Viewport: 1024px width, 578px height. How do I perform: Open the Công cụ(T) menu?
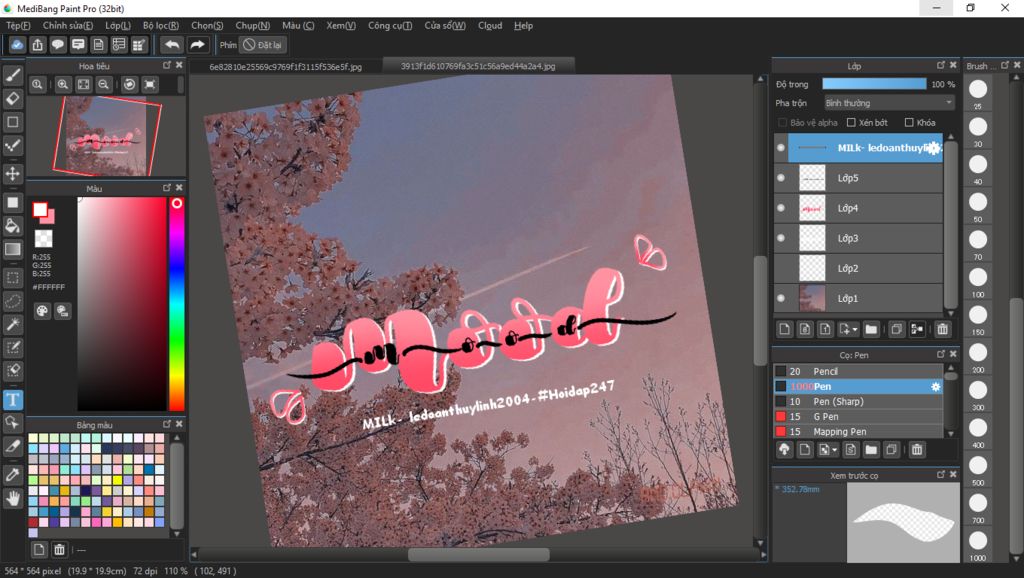[x=390, y=25]
